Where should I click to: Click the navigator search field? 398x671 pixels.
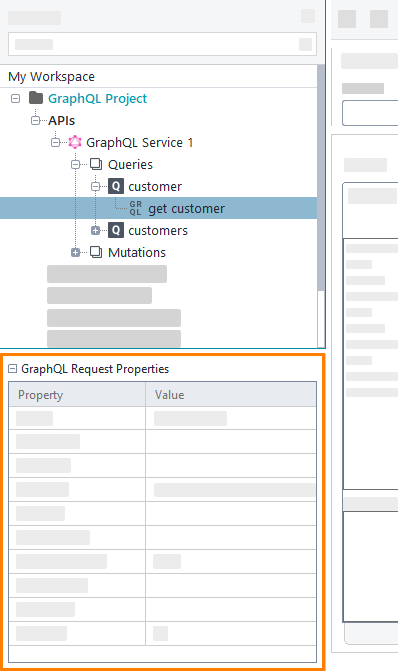pyautogui.click(x=162, y=44)
